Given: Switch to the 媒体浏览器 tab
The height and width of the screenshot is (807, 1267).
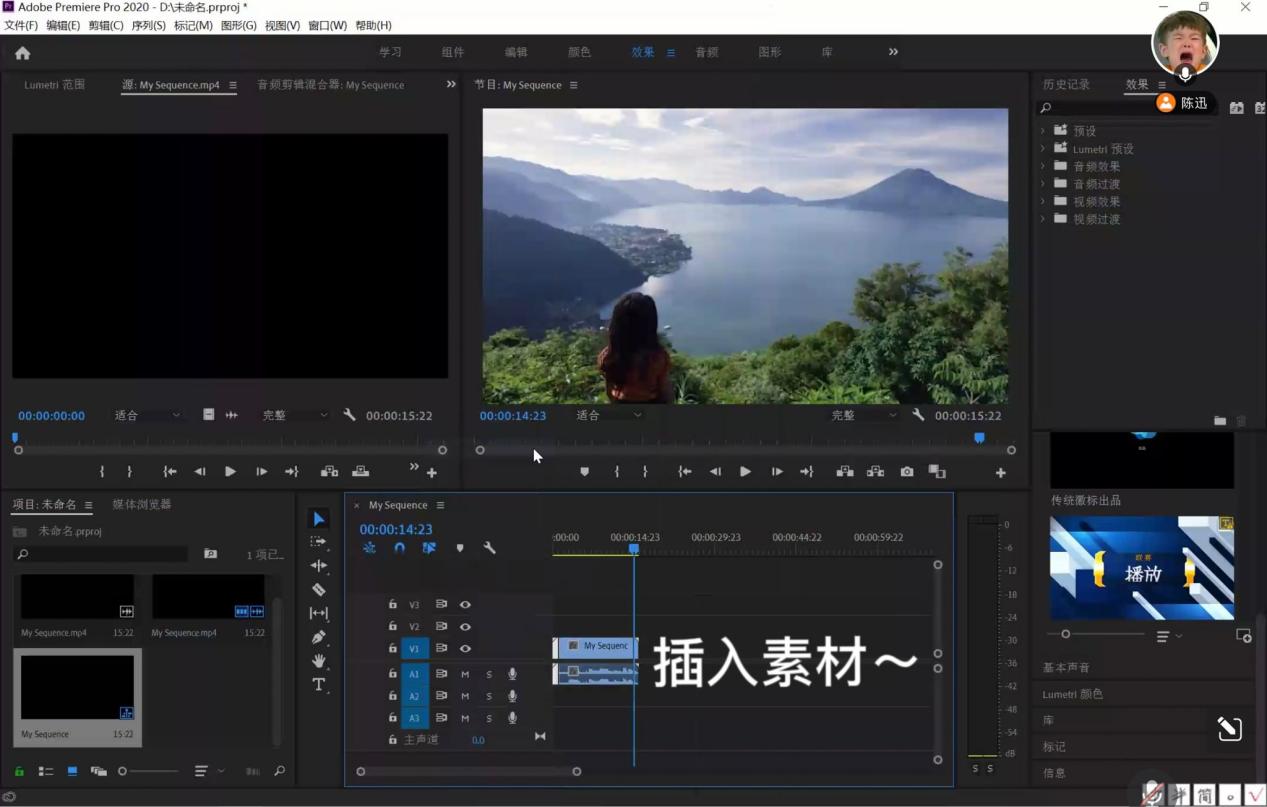Looking at the screenshot, I should point(142,504).
